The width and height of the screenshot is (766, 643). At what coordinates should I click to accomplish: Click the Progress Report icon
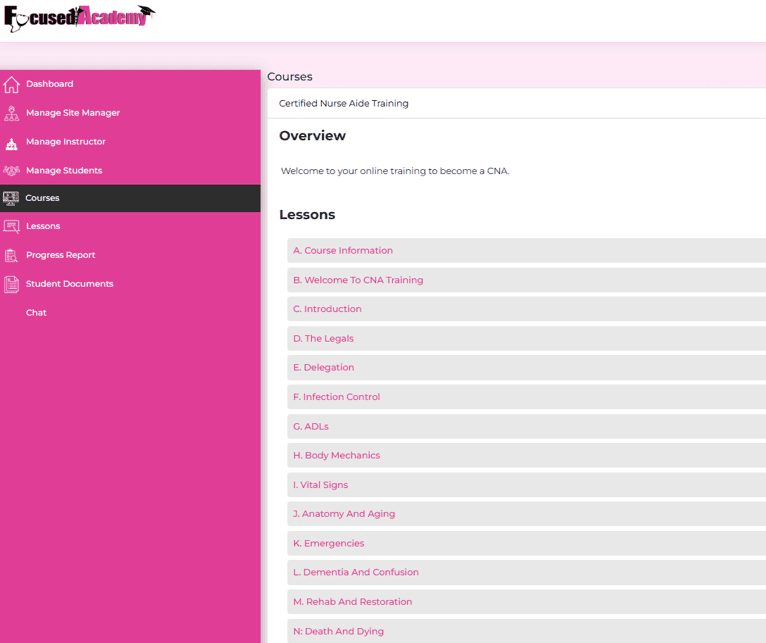click(11, 256)
